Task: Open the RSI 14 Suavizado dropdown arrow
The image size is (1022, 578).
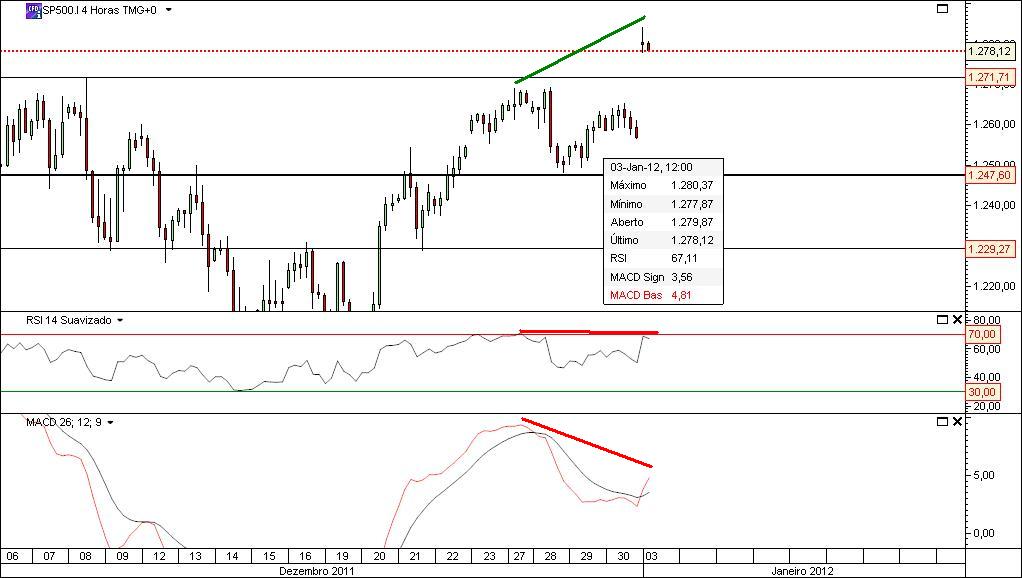Action: pyautogui.click(x=120, y=321)
